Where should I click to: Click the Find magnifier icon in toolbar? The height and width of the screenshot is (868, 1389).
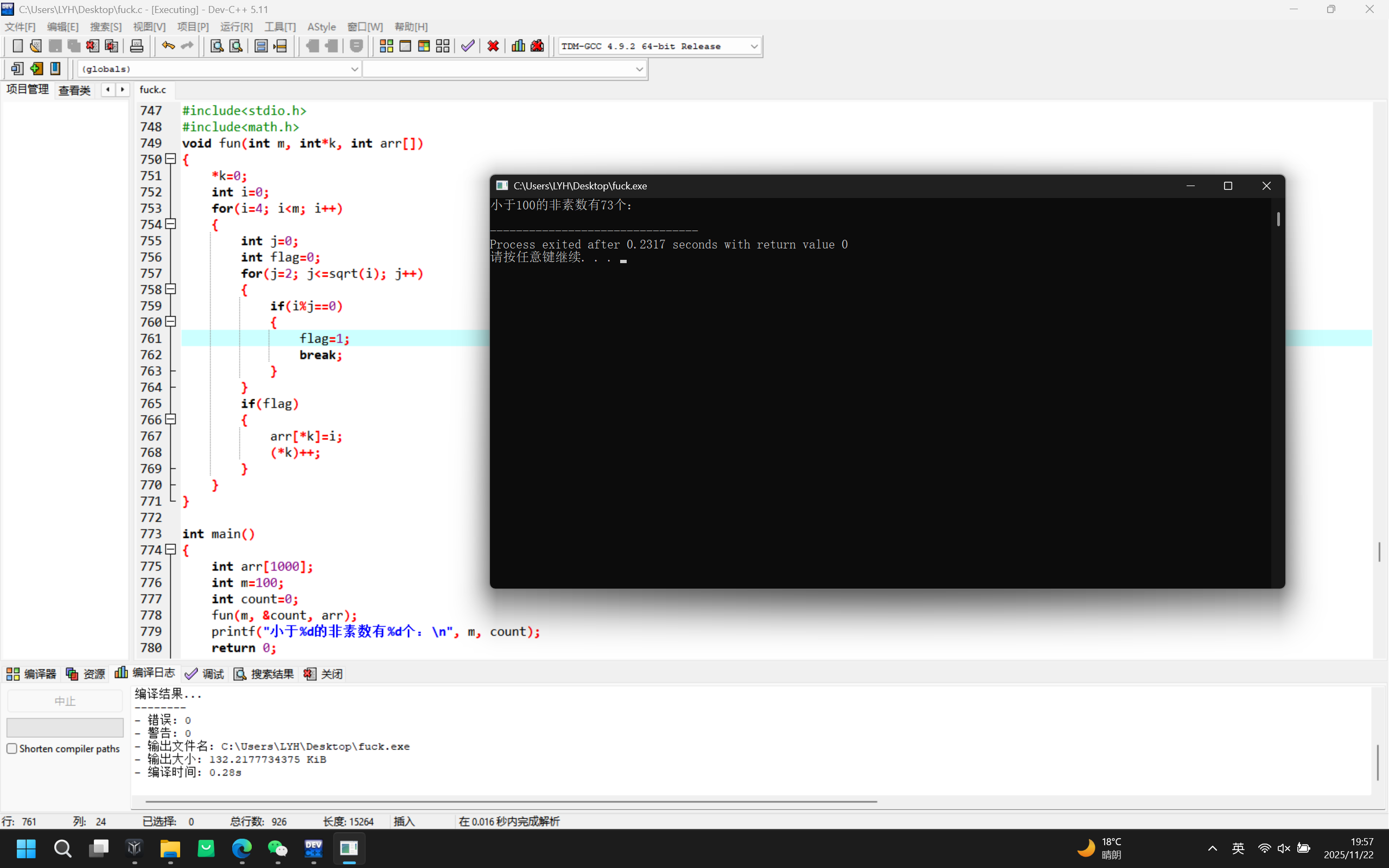[x=216, y=46]
